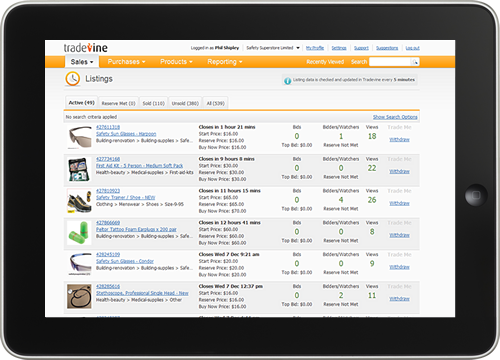Screen dimensions: 500x360
Task: Click "Closes in 12 hours 41 mins" text
Action: pyautogui.click(x=230, y=223)
